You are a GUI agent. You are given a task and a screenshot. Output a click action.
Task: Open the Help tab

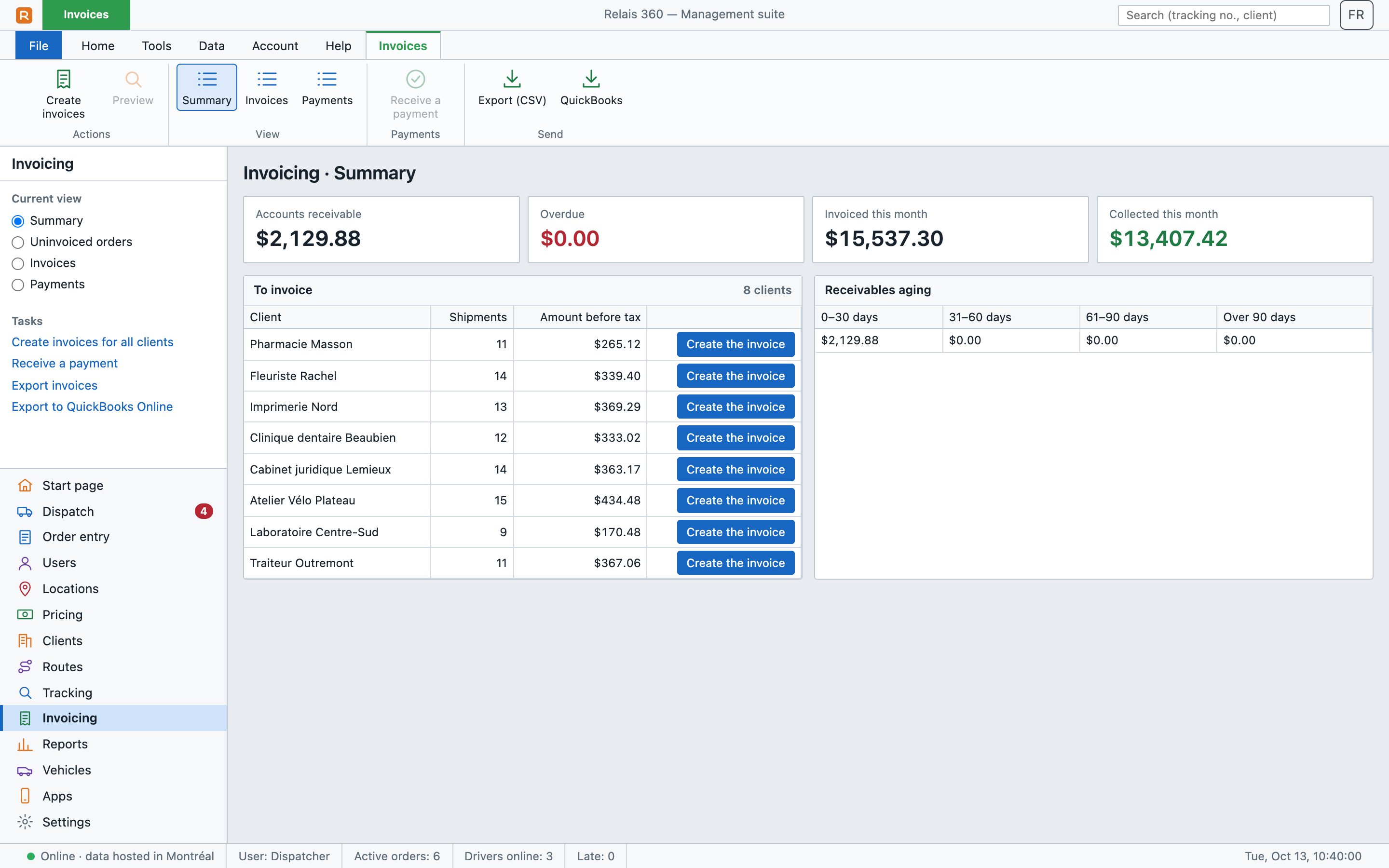pos(339,45)
